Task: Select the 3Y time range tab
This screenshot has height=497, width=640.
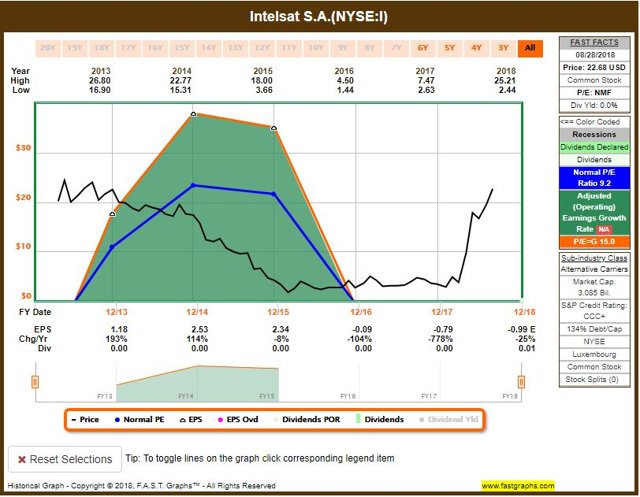Action: (x=503, y=48)
